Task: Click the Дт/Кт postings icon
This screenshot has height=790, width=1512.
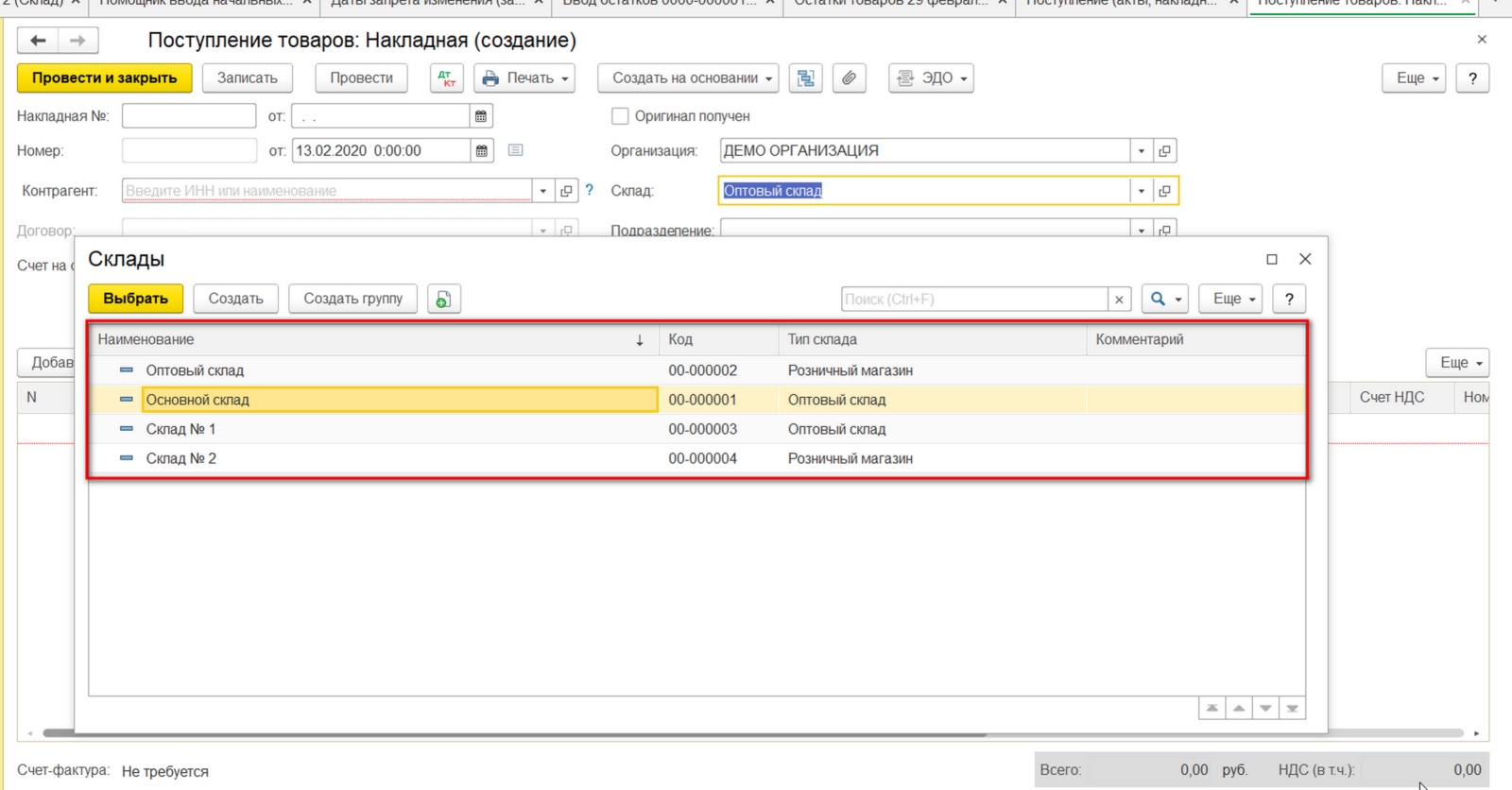Action: 446,78
